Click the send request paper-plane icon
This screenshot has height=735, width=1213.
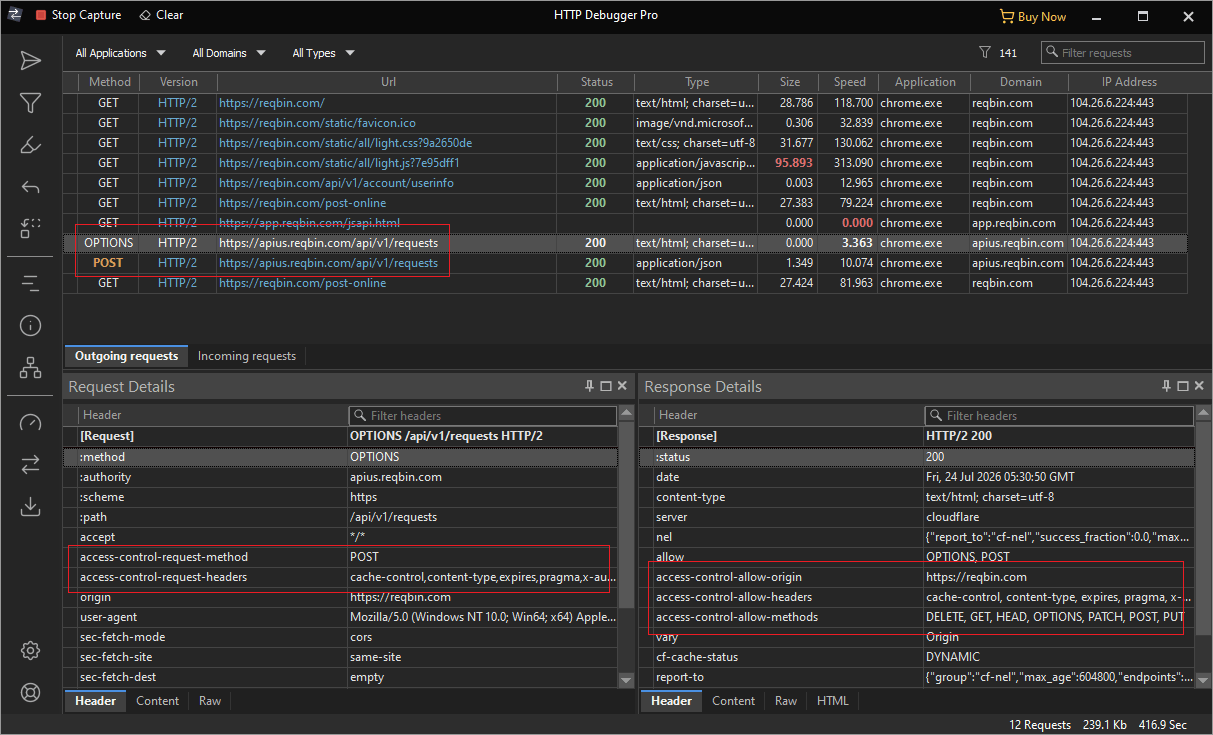(30, 61)
